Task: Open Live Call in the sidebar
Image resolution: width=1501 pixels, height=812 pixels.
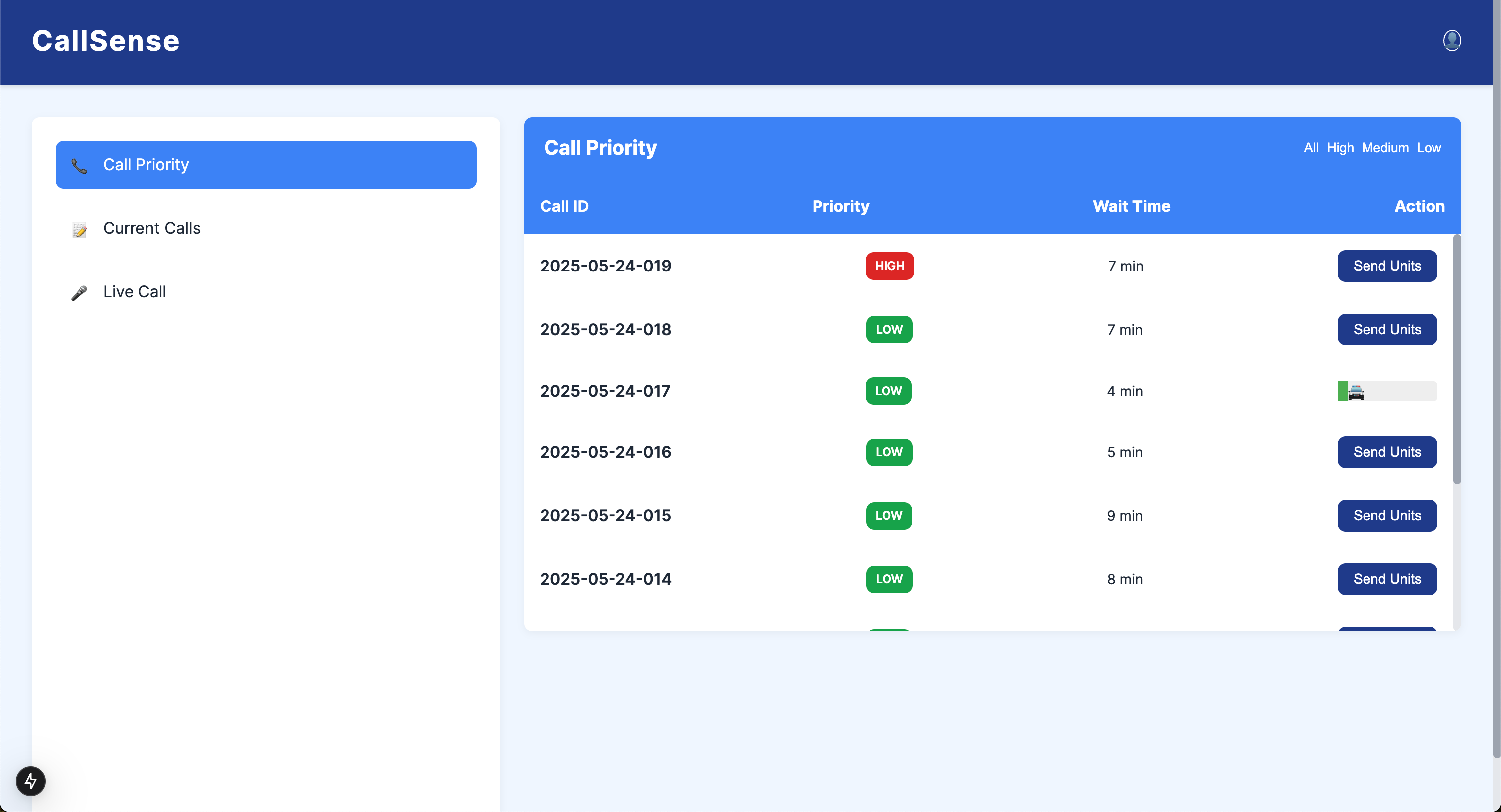Action: pyautogui.click(x=134, y=292)
